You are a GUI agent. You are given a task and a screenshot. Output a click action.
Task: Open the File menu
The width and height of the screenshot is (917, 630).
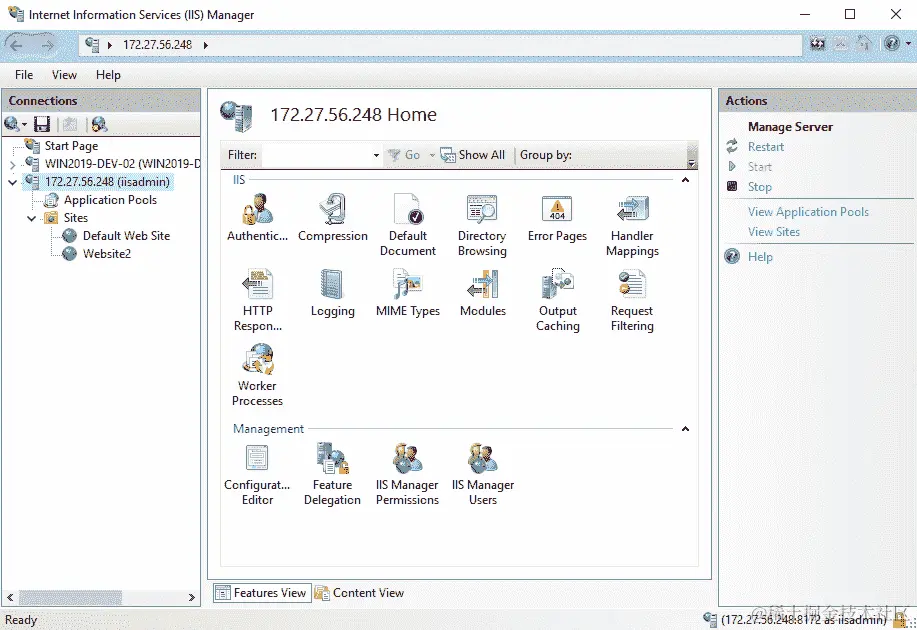tap(24, 75)
